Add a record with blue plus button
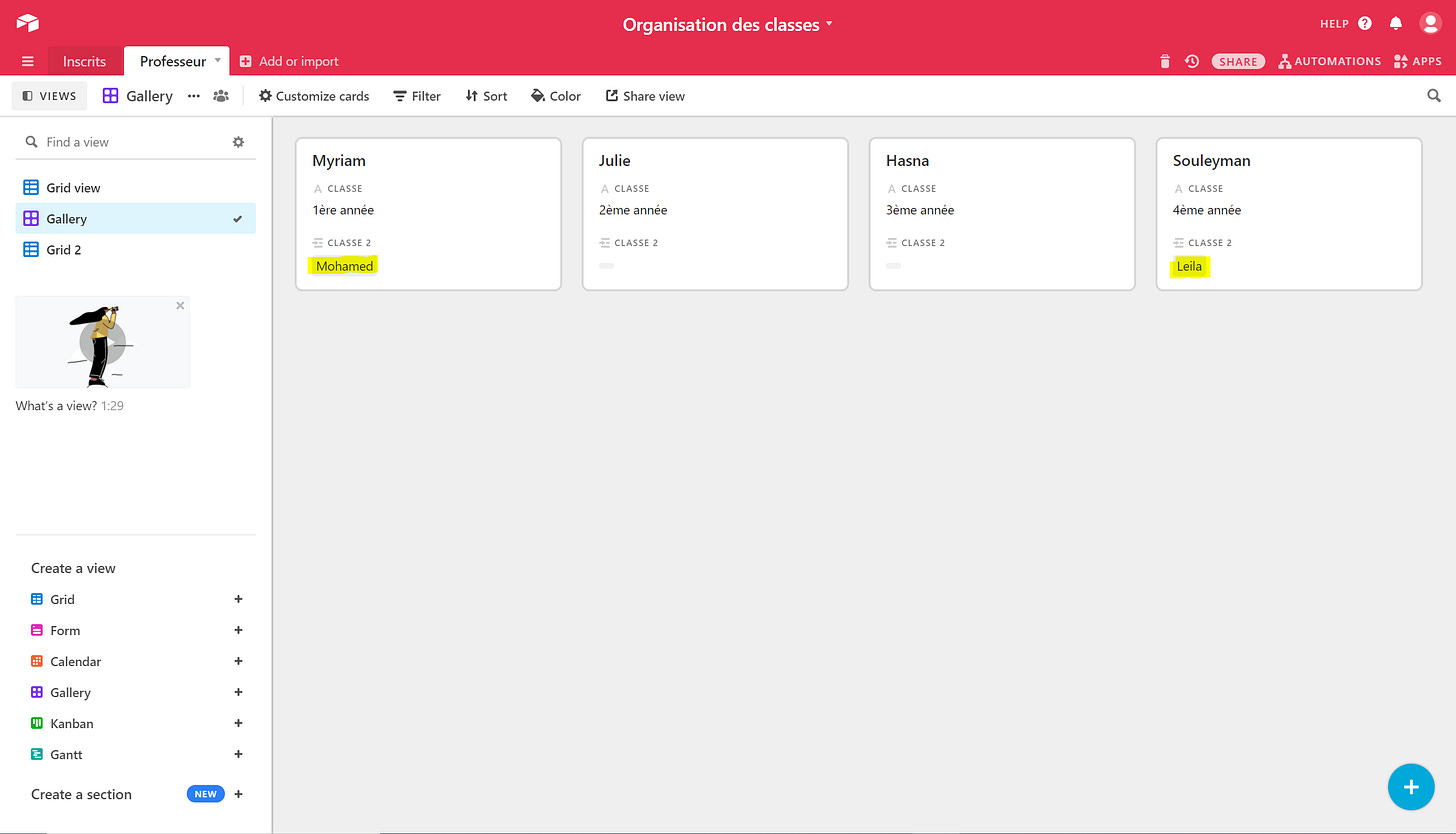This screenshot has height=834, width=1456. pyautogui.click(x=1411, y=786)
